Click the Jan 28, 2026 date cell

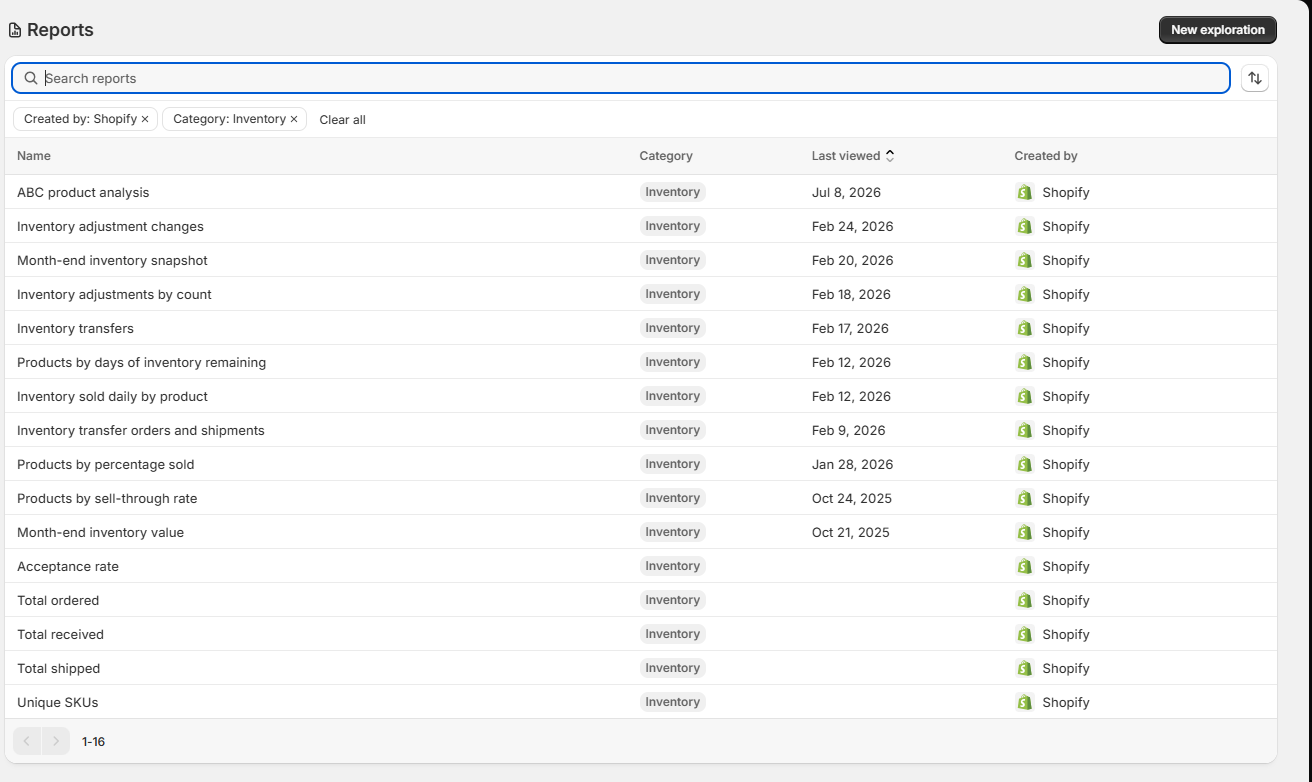pyautogui.click(x=853, y=464)
